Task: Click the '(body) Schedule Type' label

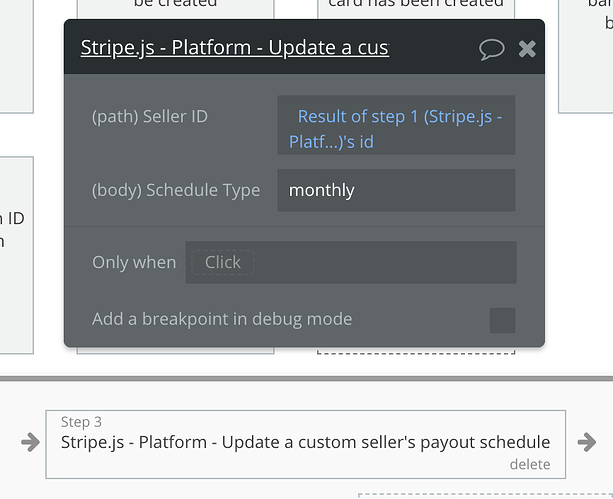Action: coord(176,190)
